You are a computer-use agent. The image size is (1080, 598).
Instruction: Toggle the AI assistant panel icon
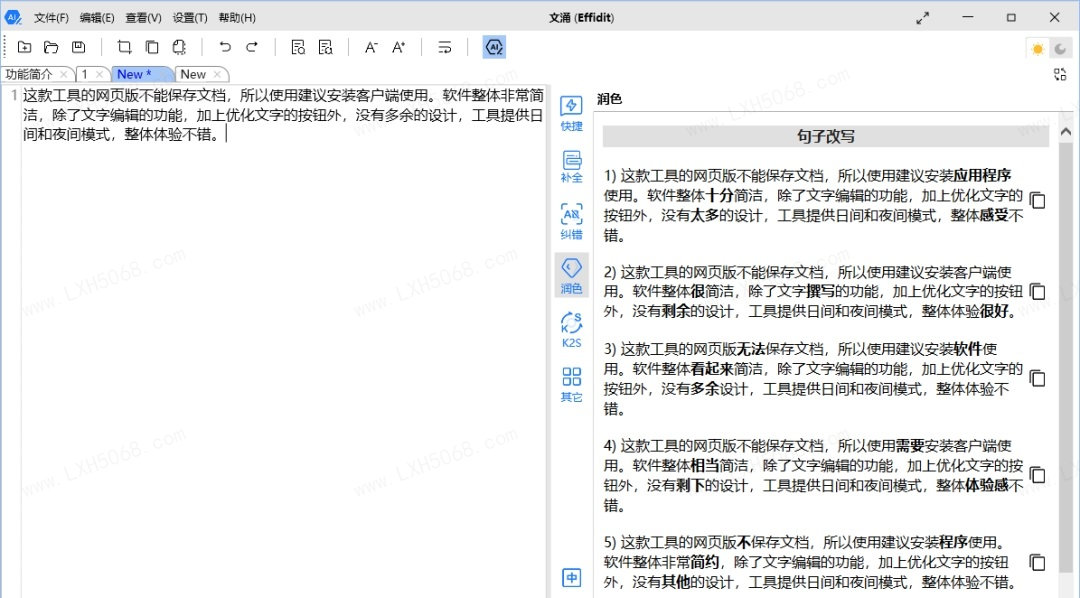click(494, 47)
